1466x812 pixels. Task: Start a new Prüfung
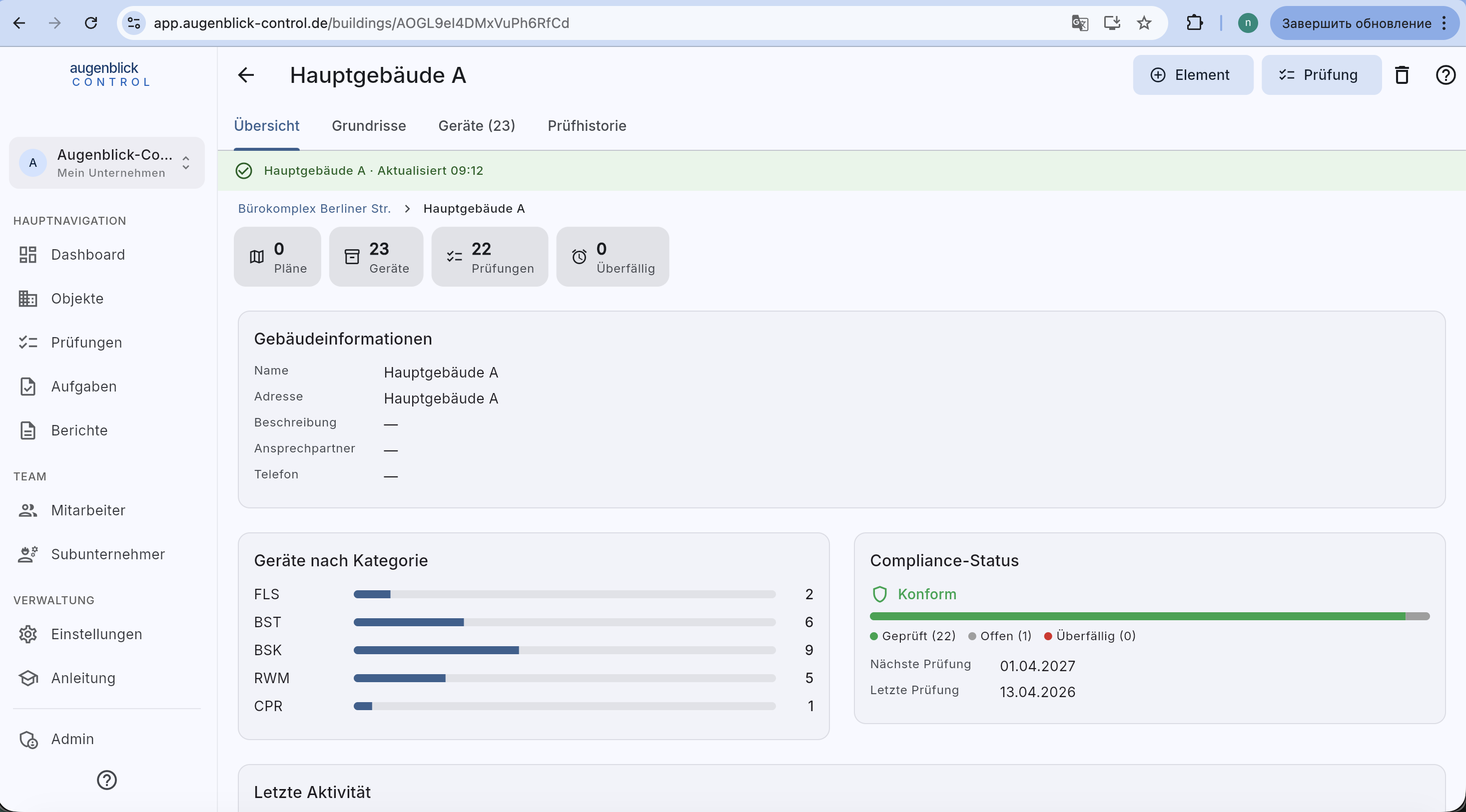tap(1321, 75)
